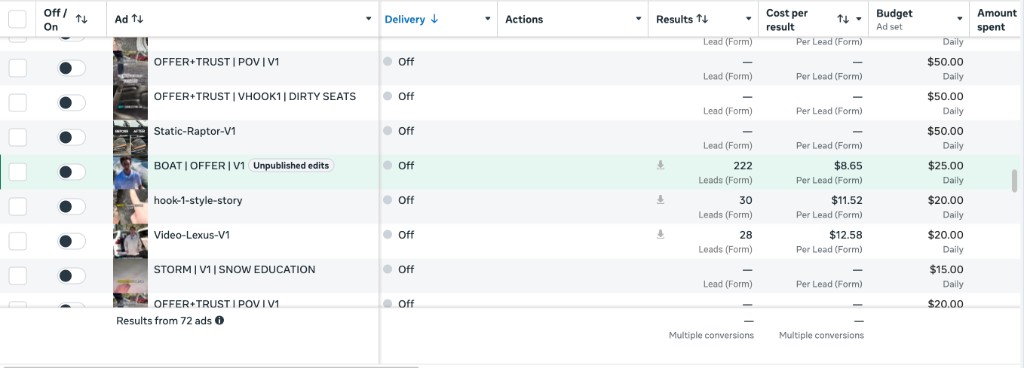Open the Delivery column dropdown arrow
This screenshot has width=1024, height=368.
(x=487, y=19)
